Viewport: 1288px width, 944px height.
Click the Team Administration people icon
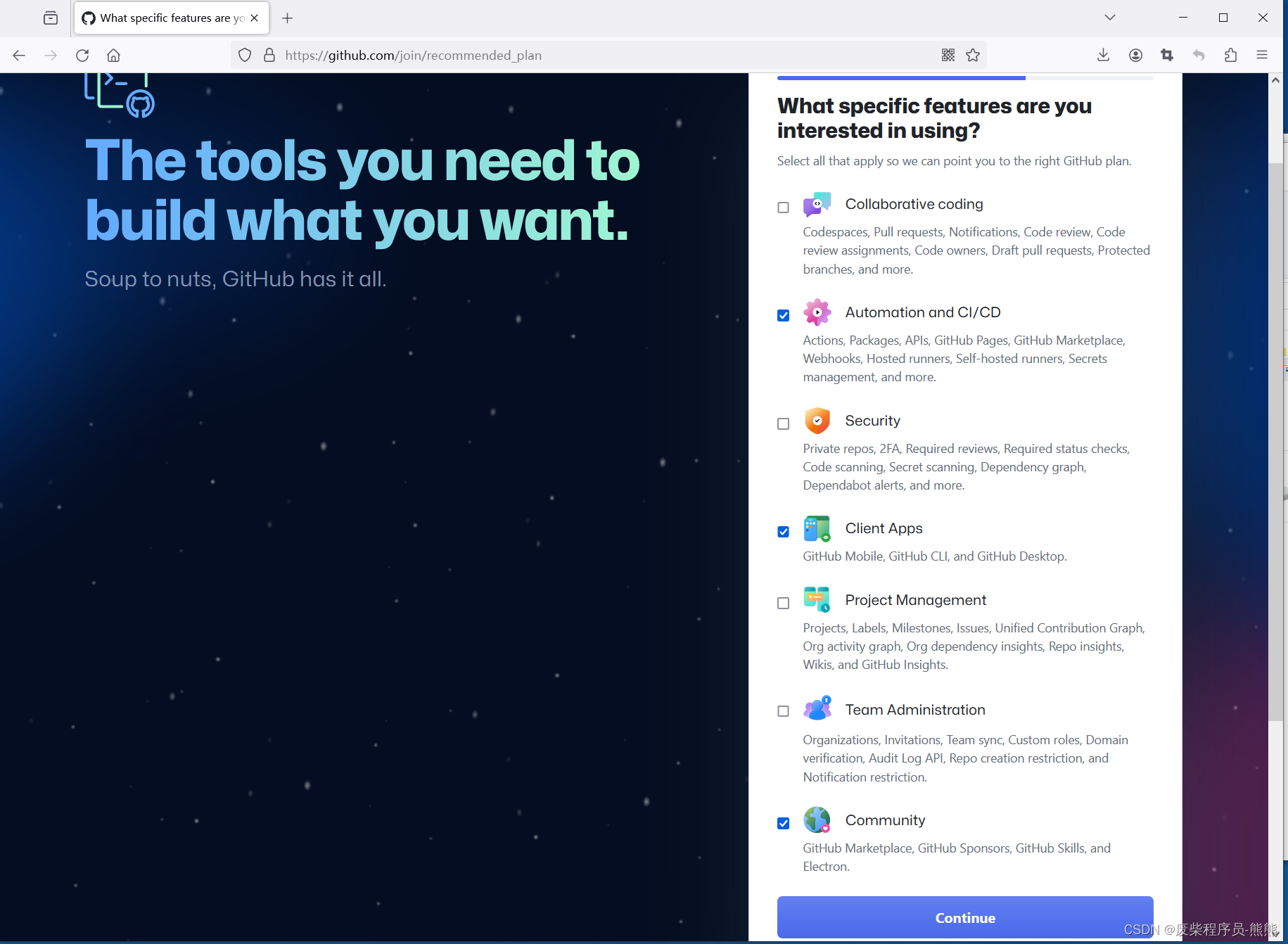pyautogui.click(x=817, y=708)
